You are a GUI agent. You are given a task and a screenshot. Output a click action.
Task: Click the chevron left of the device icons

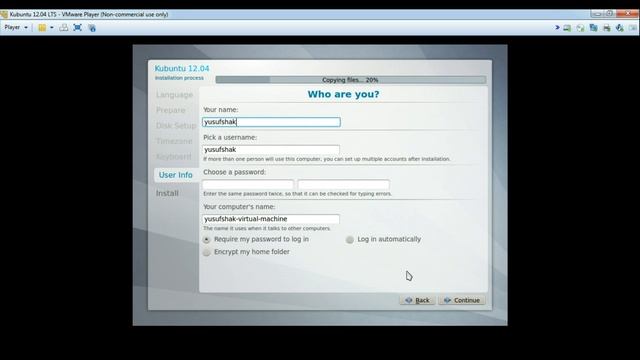[557, 28]
